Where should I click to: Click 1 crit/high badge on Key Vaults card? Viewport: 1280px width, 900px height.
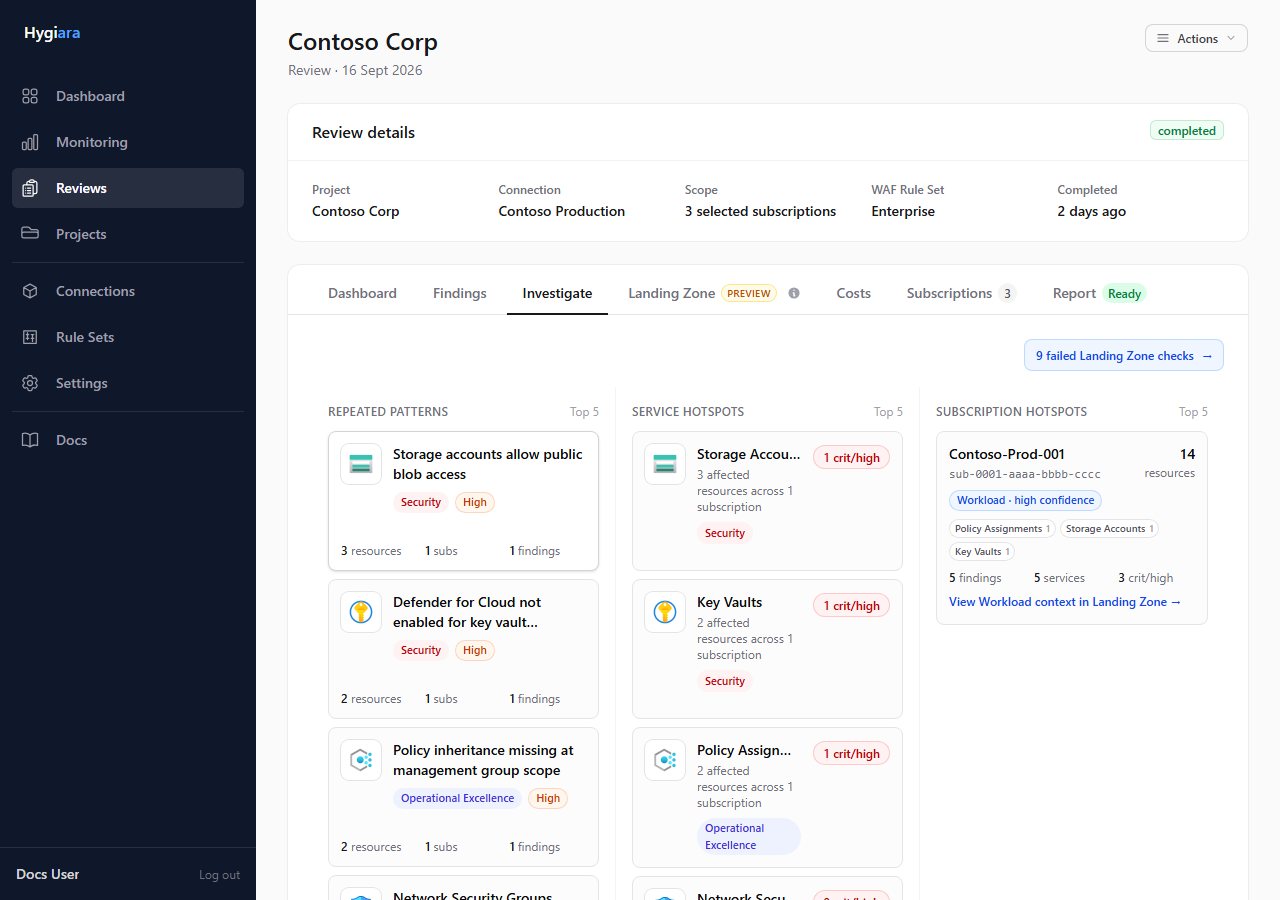pyautogui.click(x=851, y=606)
